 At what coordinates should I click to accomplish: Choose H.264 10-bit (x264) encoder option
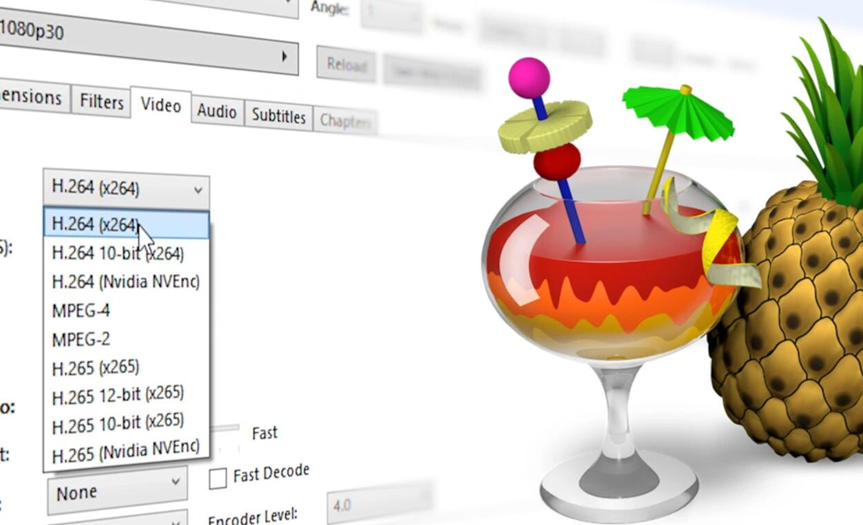coord(126,253)
